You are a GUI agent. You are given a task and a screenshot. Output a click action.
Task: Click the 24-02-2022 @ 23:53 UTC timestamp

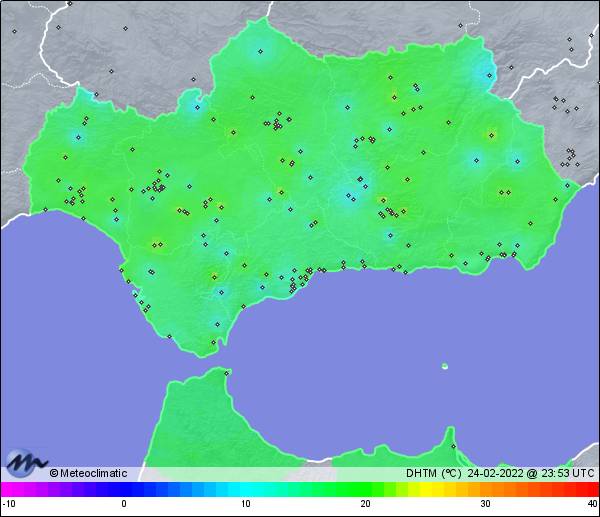(x=529, y=473)
